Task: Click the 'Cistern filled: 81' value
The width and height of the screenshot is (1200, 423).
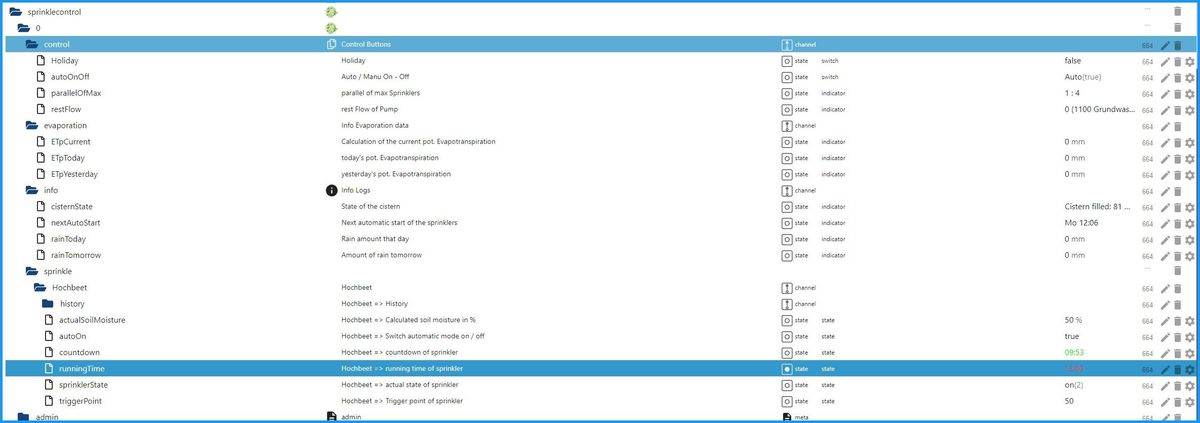Action: (x=1099, y=207)
